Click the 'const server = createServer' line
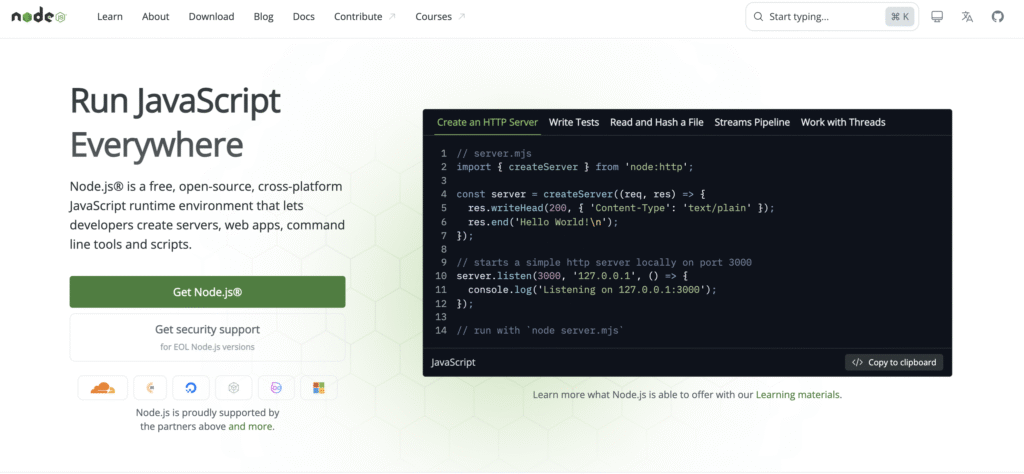 tap(581, 194)
